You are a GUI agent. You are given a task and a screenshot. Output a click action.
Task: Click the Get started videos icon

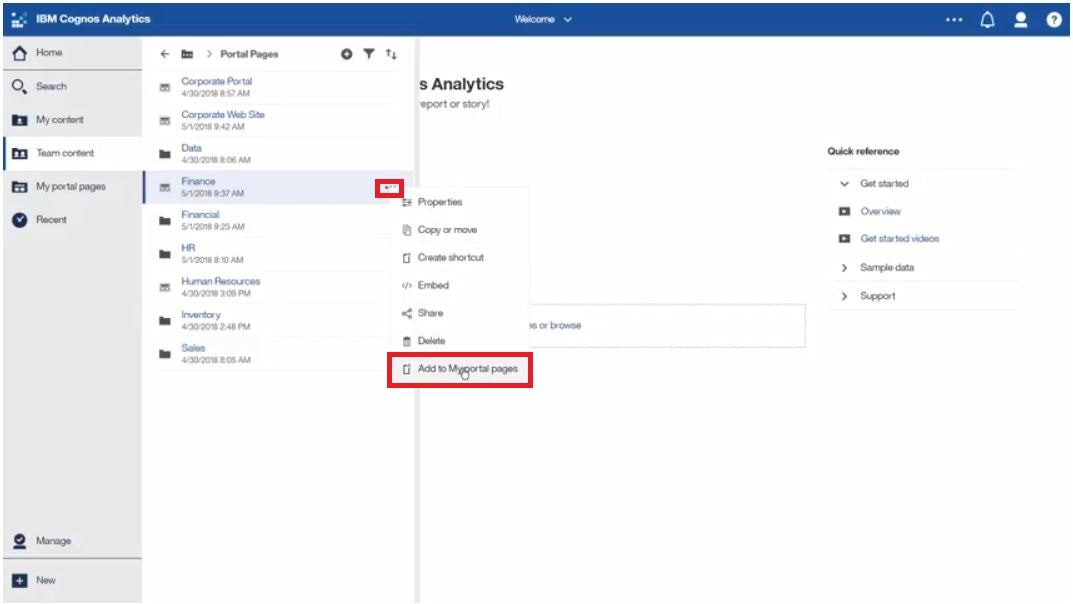click(844, 239)
